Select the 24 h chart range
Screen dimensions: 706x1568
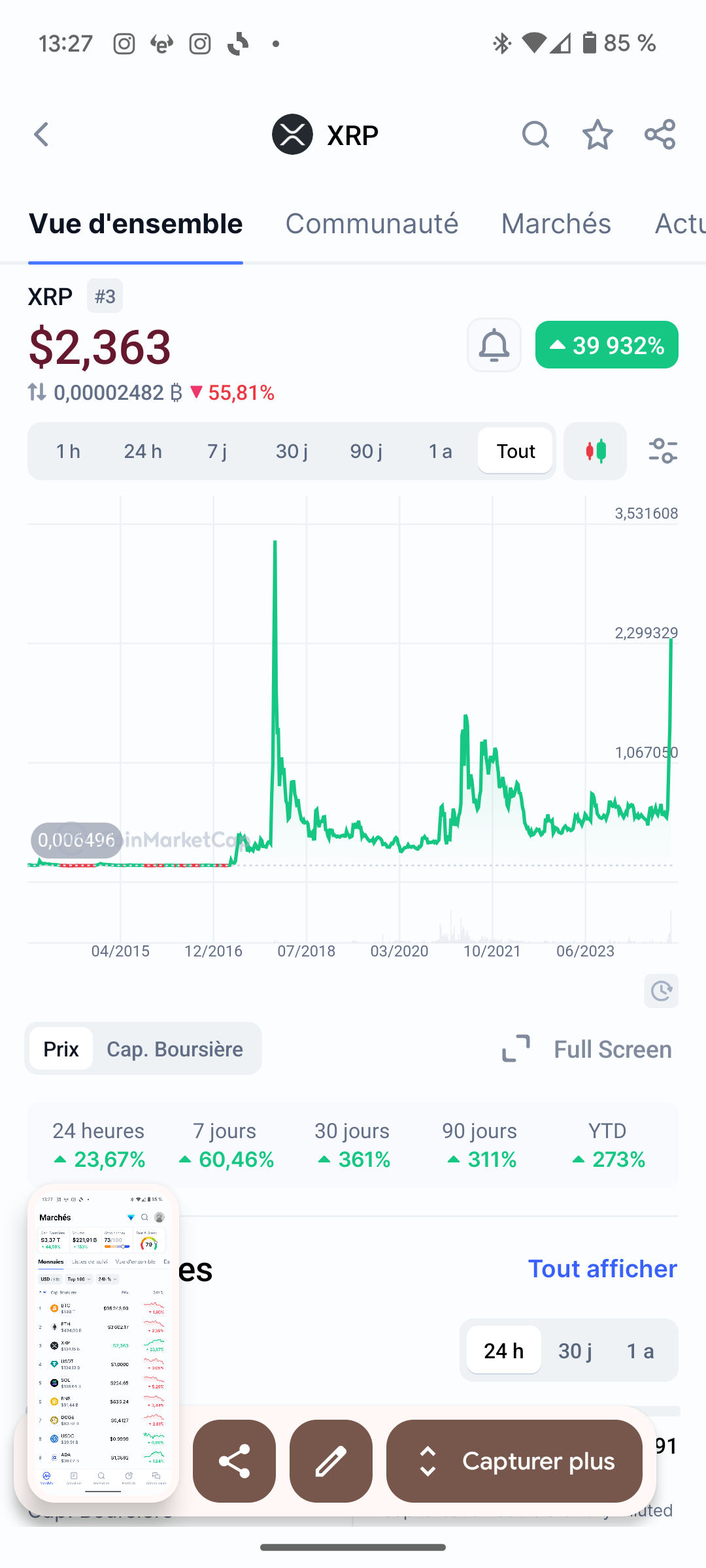point(143,451)
